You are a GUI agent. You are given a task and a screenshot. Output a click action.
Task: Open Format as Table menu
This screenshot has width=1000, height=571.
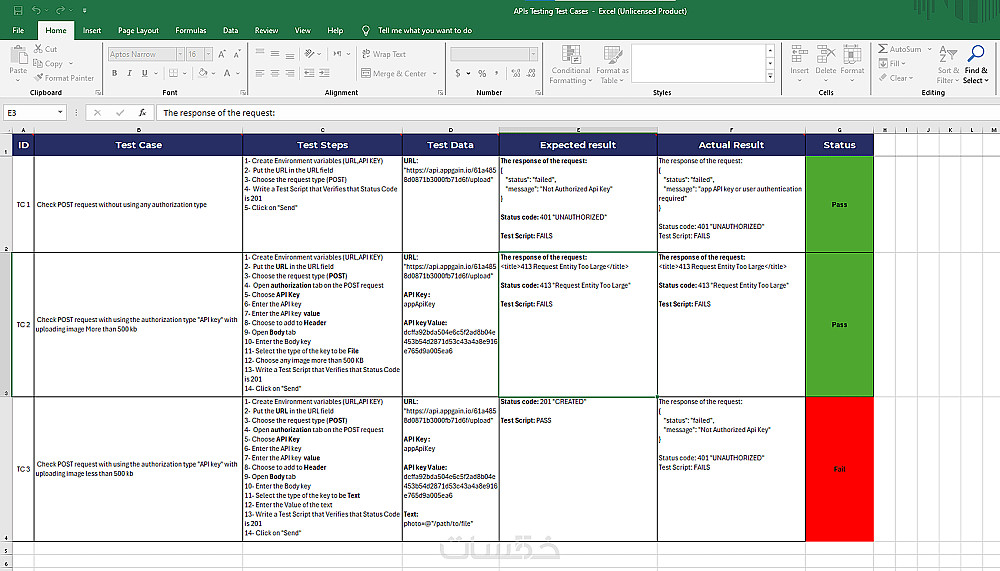pyautogui.click(x=612, y=64)
